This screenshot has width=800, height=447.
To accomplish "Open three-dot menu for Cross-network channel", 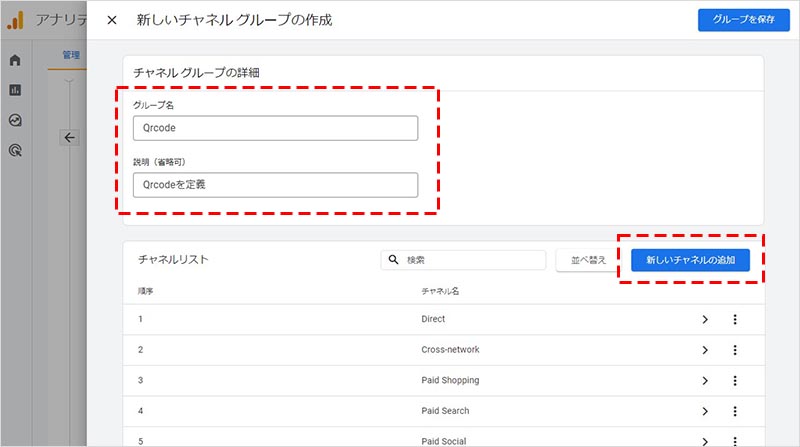I will click(x=735, y=350).
